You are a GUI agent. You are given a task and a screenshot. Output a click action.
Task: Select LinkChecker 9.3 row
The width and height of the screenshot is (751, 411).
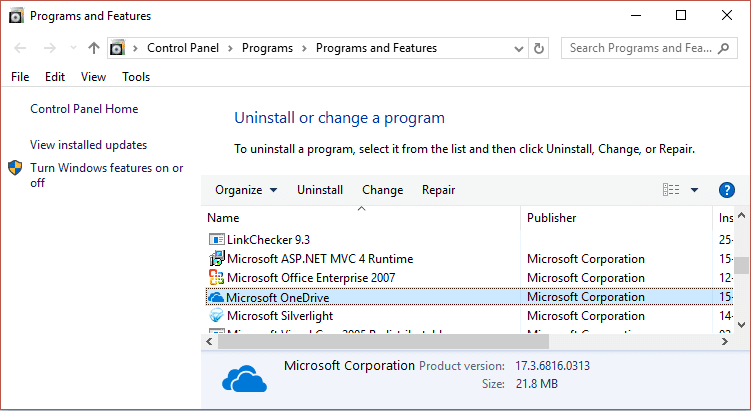click(469, 240)
